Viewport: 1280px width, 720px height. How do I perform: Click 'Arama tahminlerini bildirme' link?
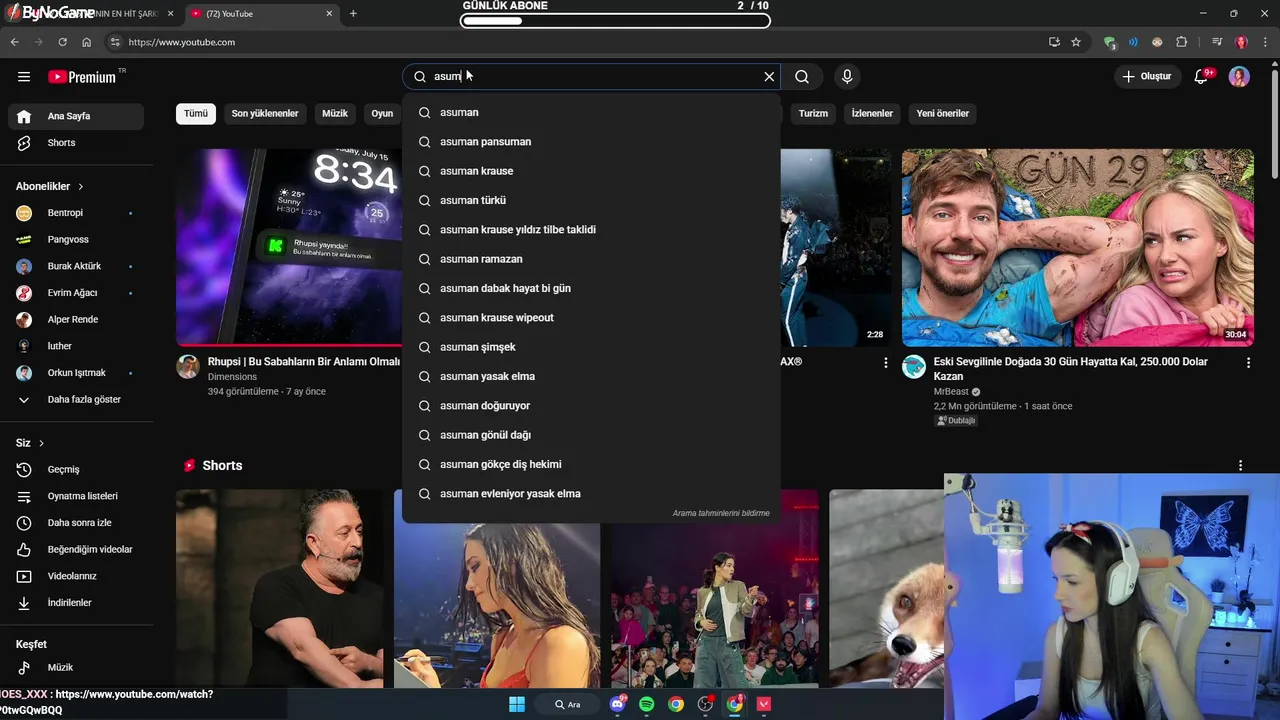[x=721, y=513]
